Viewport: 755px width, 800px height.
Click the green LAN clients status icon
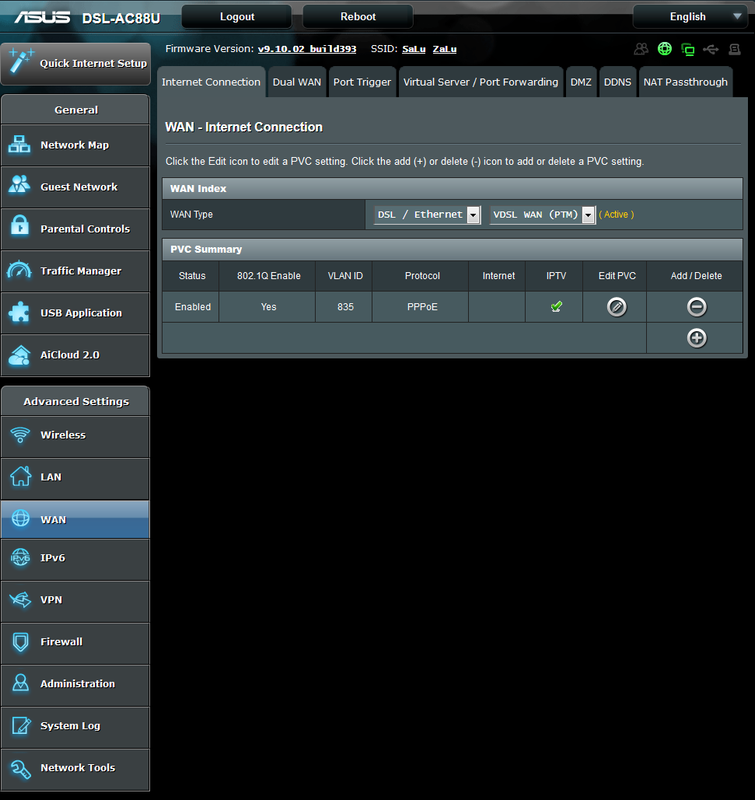688,49
